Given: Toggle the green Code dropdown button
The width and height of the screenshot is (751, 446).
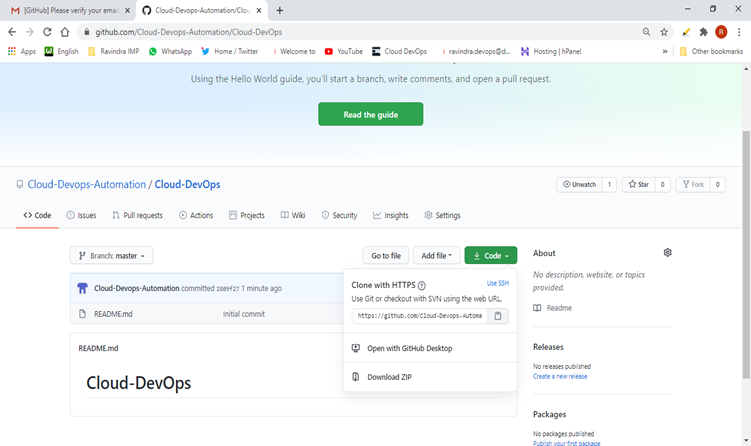Looking at the screenshot, I should (490, 255).
